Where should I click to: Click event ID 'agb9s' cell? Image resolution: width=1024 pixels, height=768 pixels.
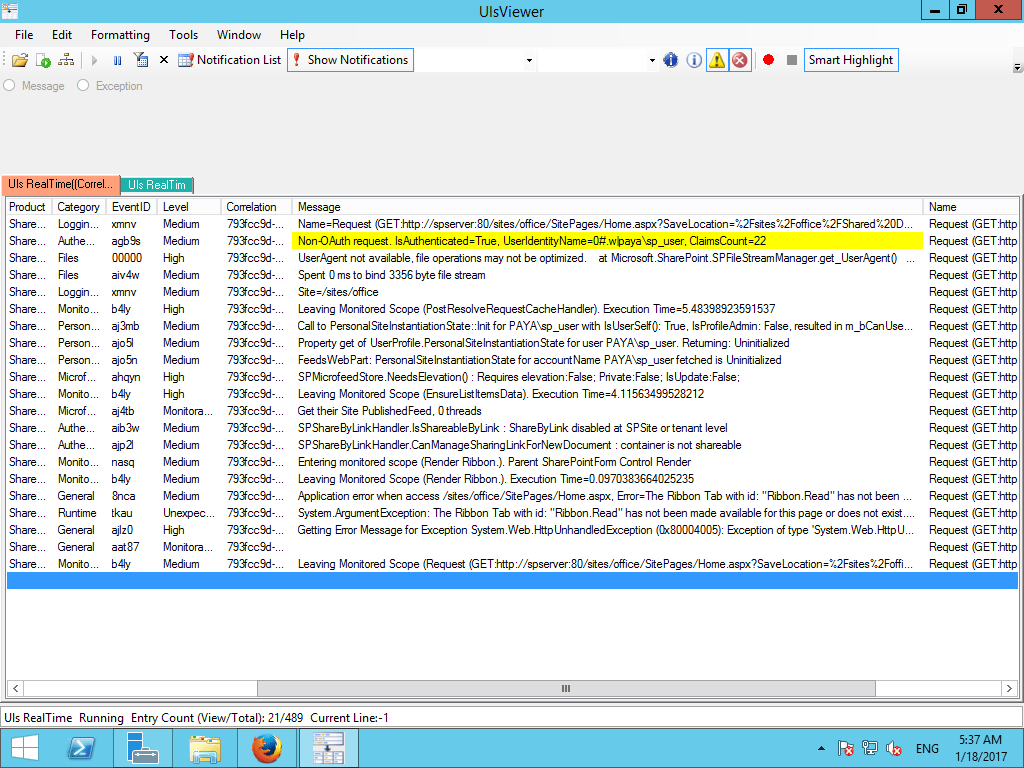click(126, 241)
